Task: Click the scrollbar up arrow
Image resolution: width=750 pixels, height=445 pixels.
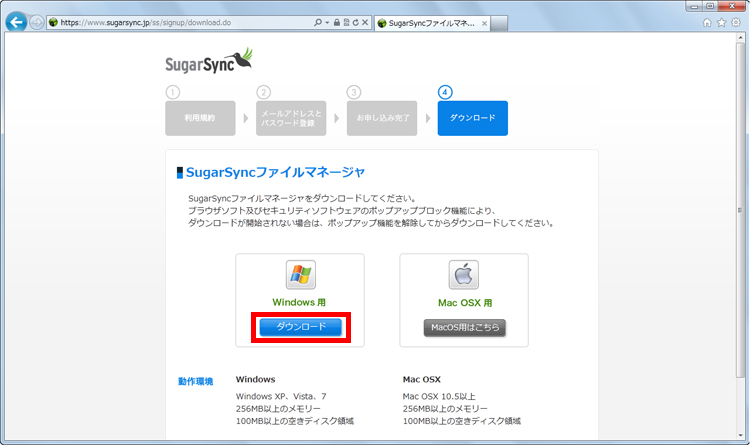Action: (x=740, y=38)
